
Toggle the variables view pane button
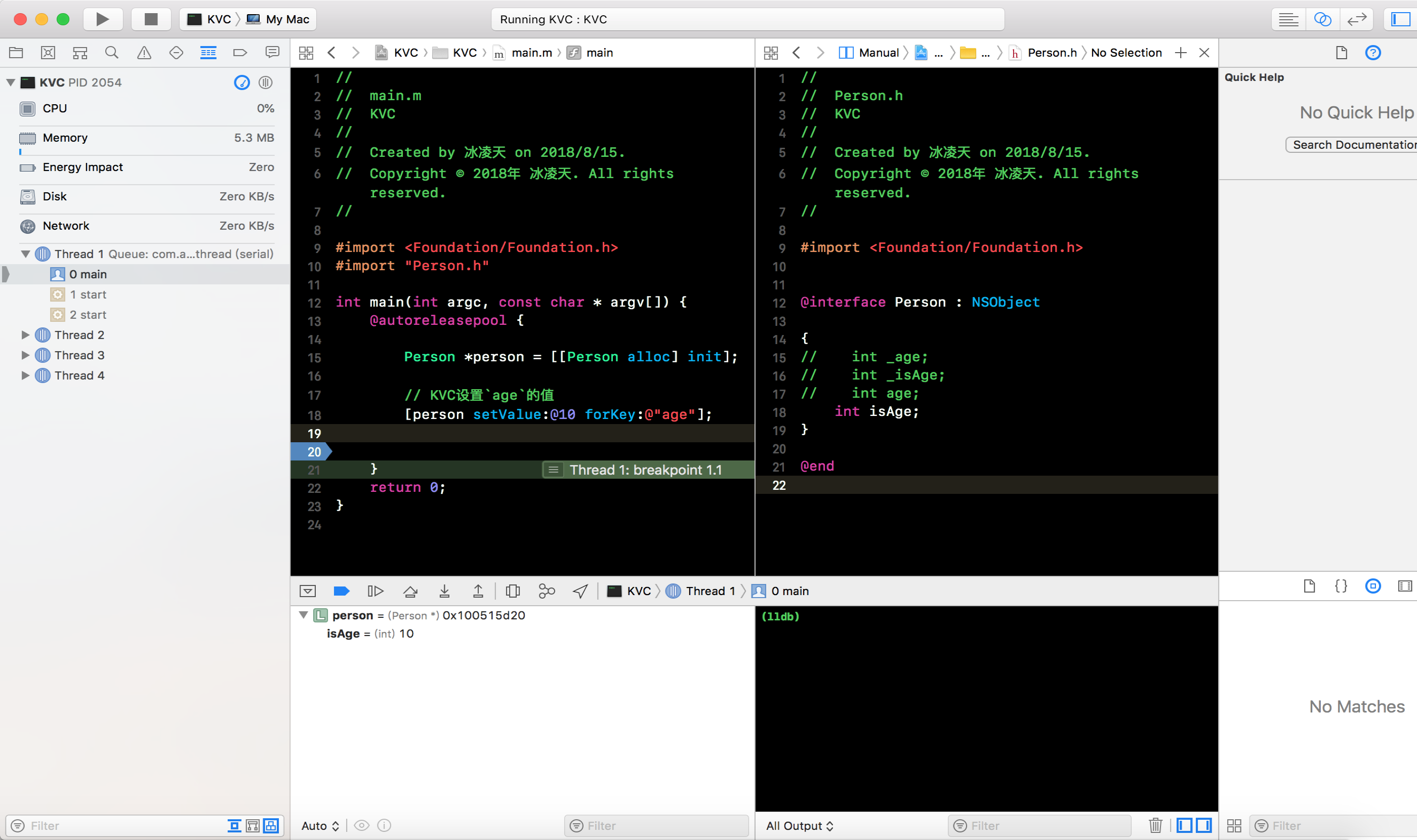coord(1184,825)
